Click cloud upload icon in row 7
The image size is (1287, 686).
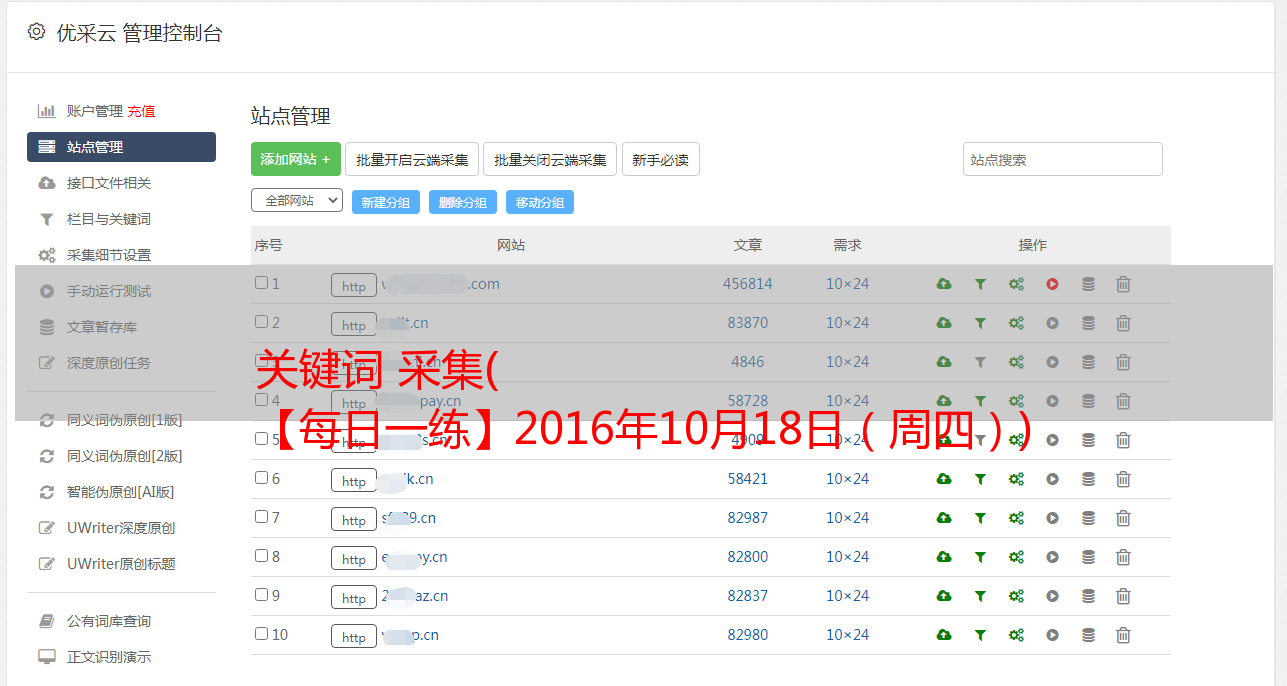click(x=944, y=518)
